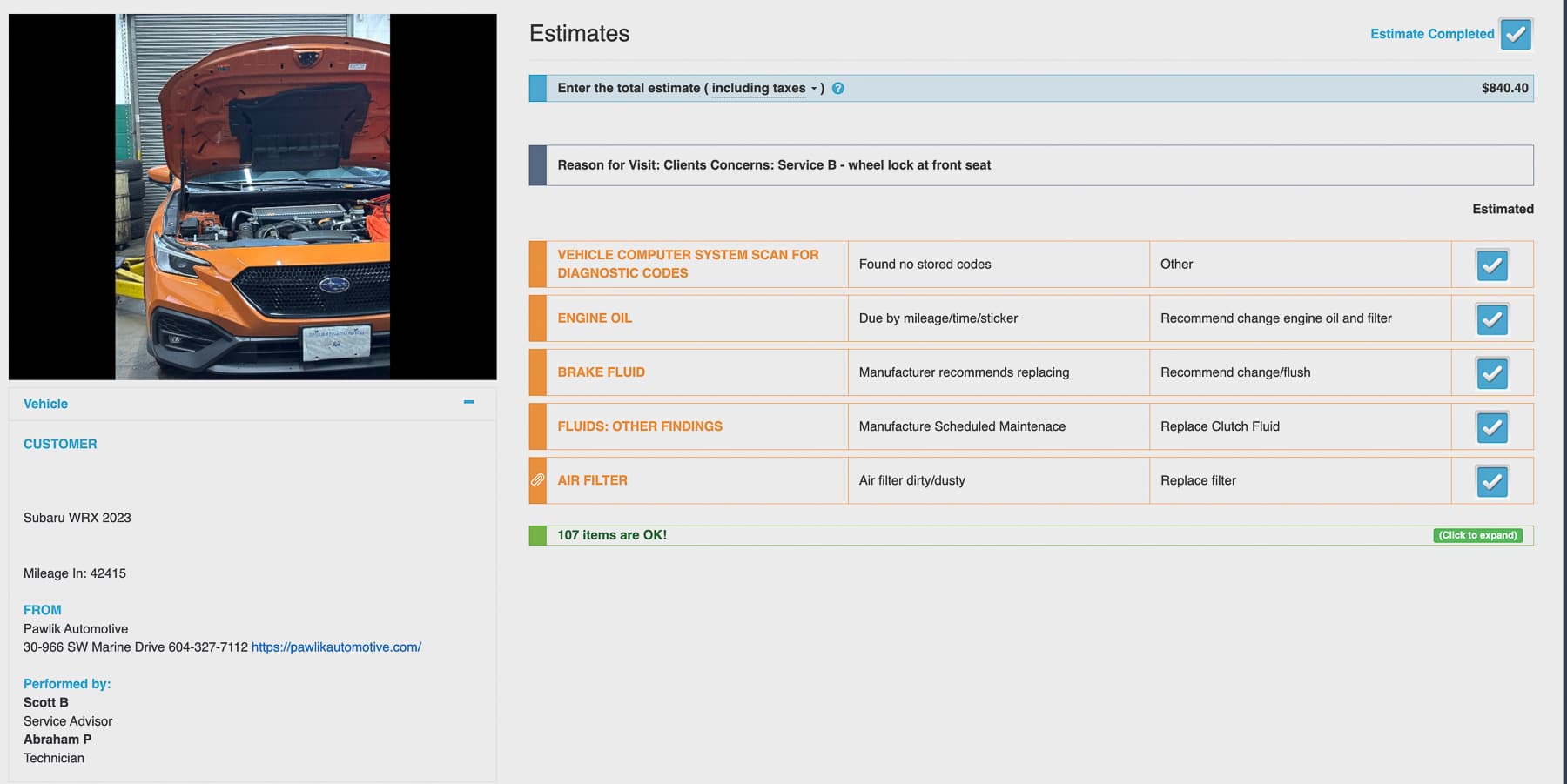1567x784 pixels.
Task: Select the AIR FILTER item heading
Action: tap(592, 480)
